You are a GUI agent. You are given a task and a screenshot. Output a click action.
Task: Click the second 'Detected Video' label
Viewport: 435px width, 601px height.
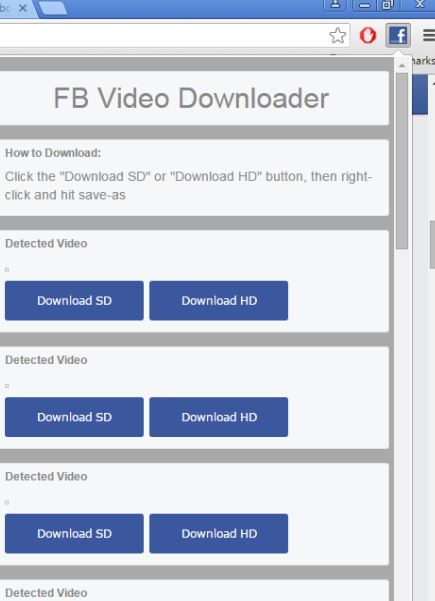(46, 360)
